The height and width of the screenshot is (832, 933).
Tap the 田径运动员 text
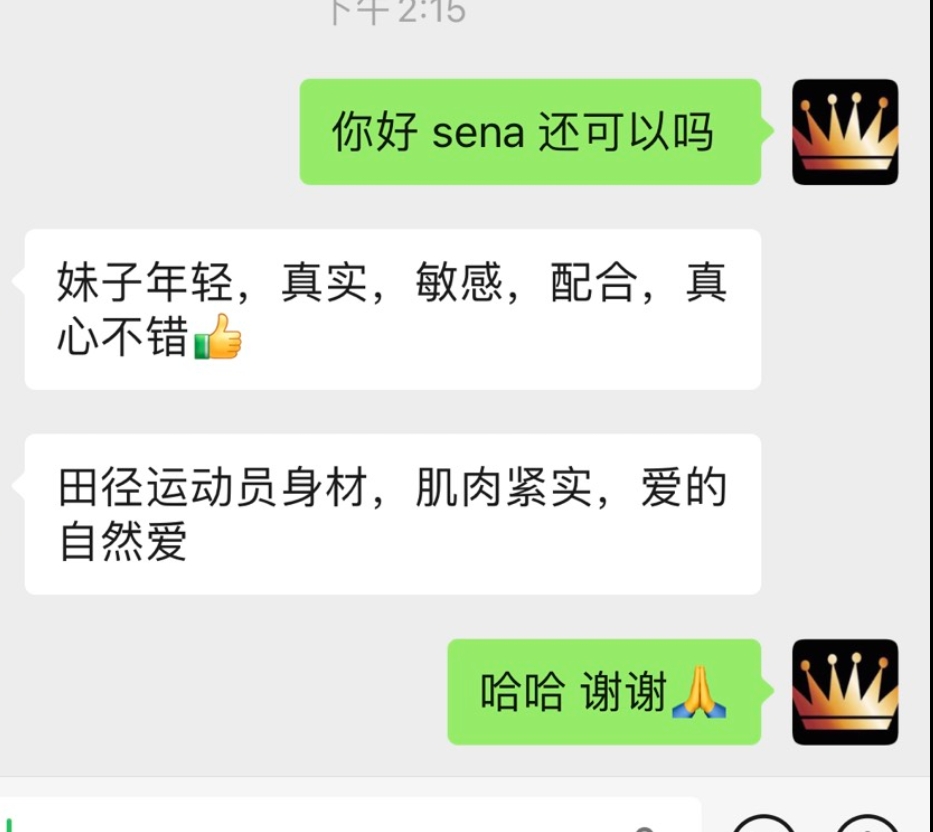pos(167,487)
